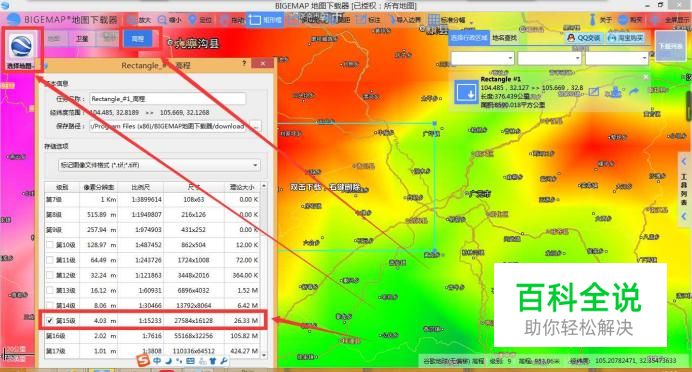The height and width of the screenshot is (372, 692).
Task: Click the task name input field
Action: click(167, 99)
